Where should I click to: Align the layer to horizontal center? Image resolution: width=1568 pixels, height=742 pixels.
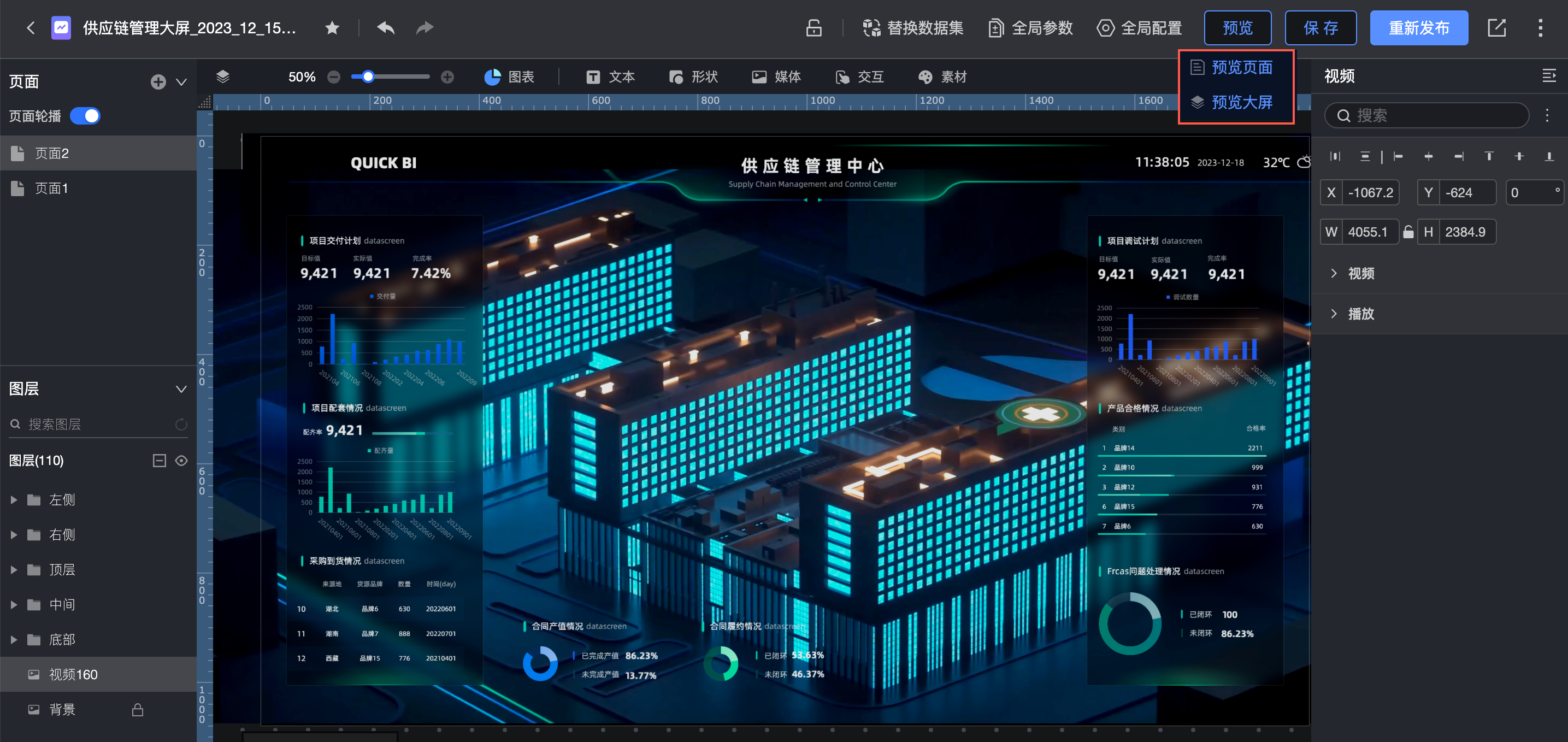point(1429,156)
